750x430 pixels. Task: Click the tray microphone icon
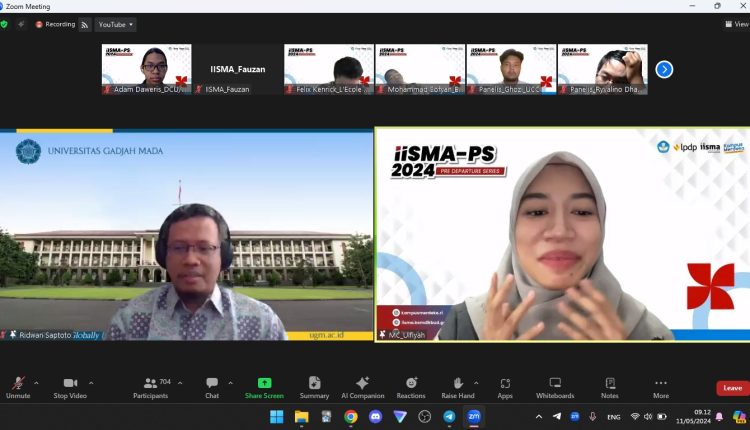coord(592,417)
